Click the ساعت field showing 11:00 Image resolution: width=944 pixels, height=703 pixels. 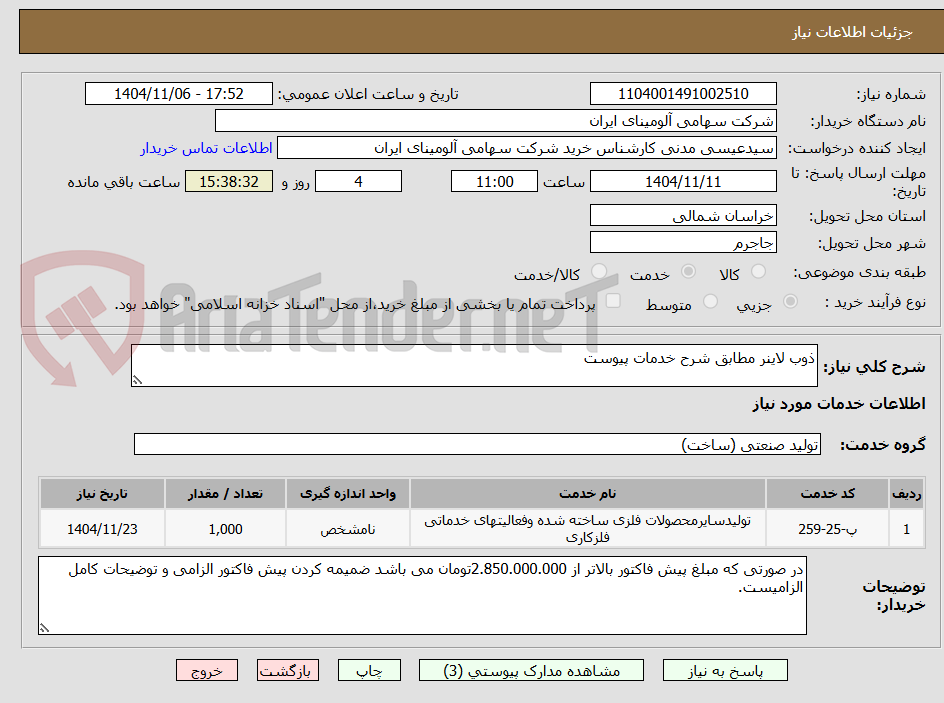click(x=494, y=181)
